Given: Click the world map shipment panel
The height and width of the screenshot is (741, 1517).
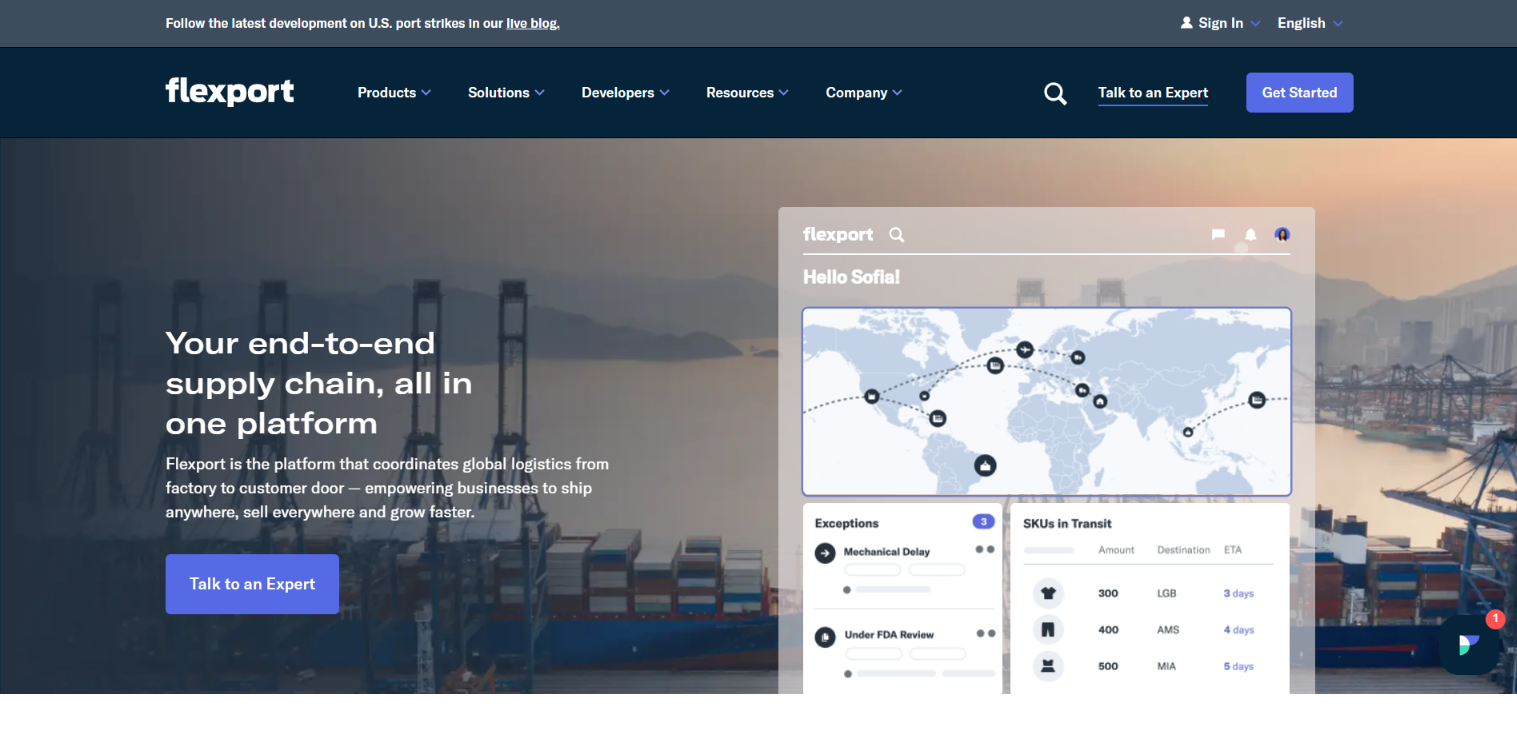Looking at the screenshot, I should click(1046, 402).
